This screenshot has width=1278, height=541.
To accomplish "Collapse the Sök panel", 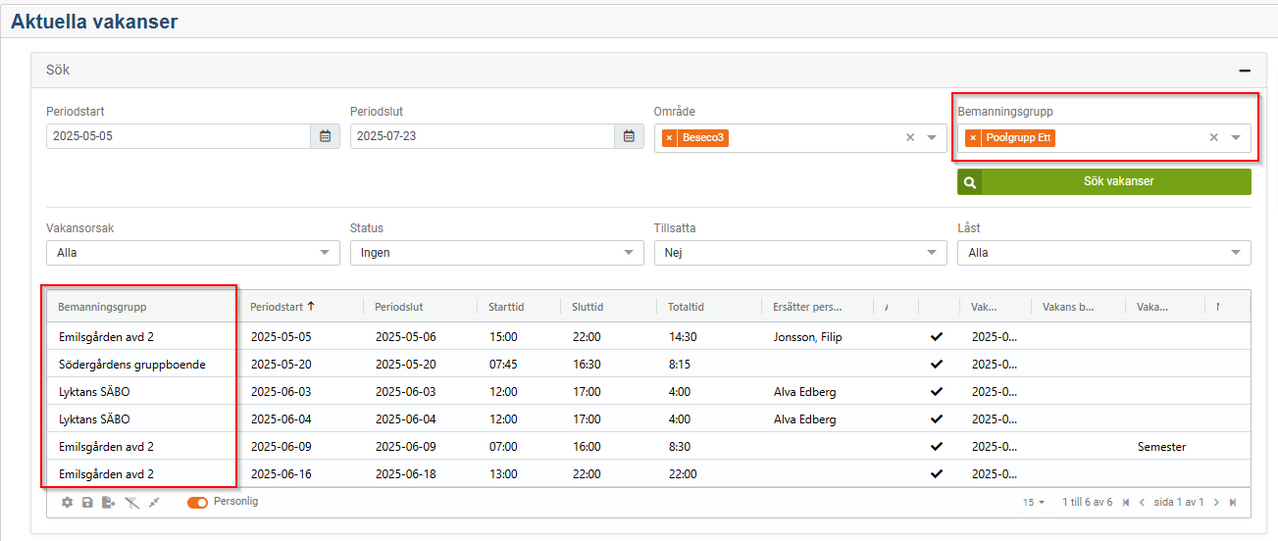I will (x=1245, y=71).
